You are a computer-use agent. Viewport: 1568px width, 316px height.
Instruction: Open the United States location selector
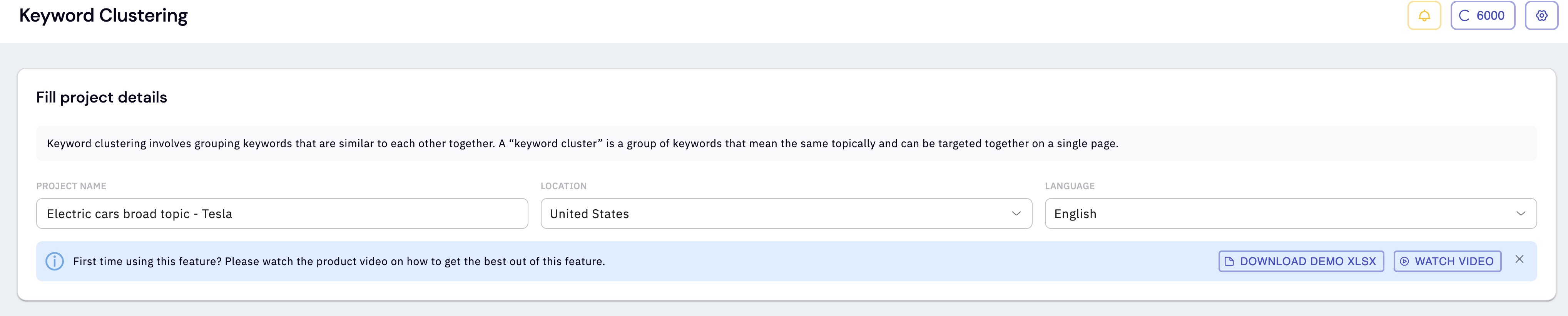[x=786, y=213]
